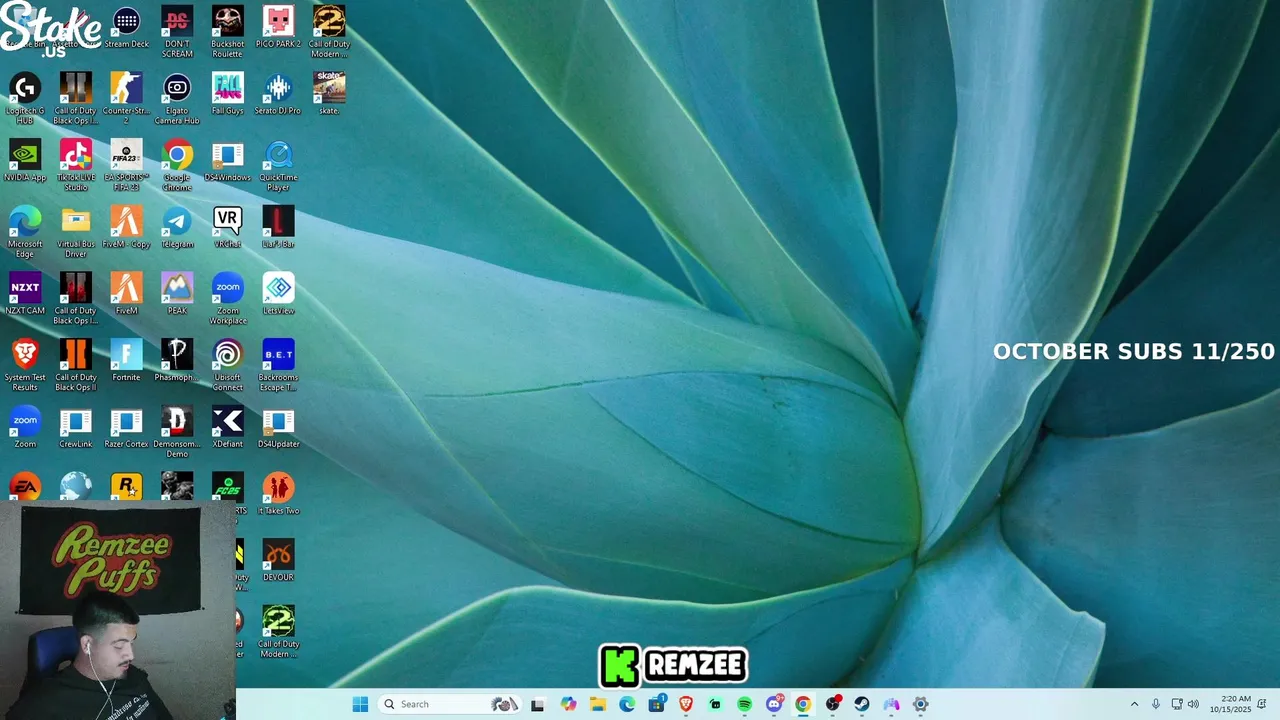Open EA SPORTS FIFA 23 shortcut
This screenshot has width=1280, height=720.
(126, 165)
